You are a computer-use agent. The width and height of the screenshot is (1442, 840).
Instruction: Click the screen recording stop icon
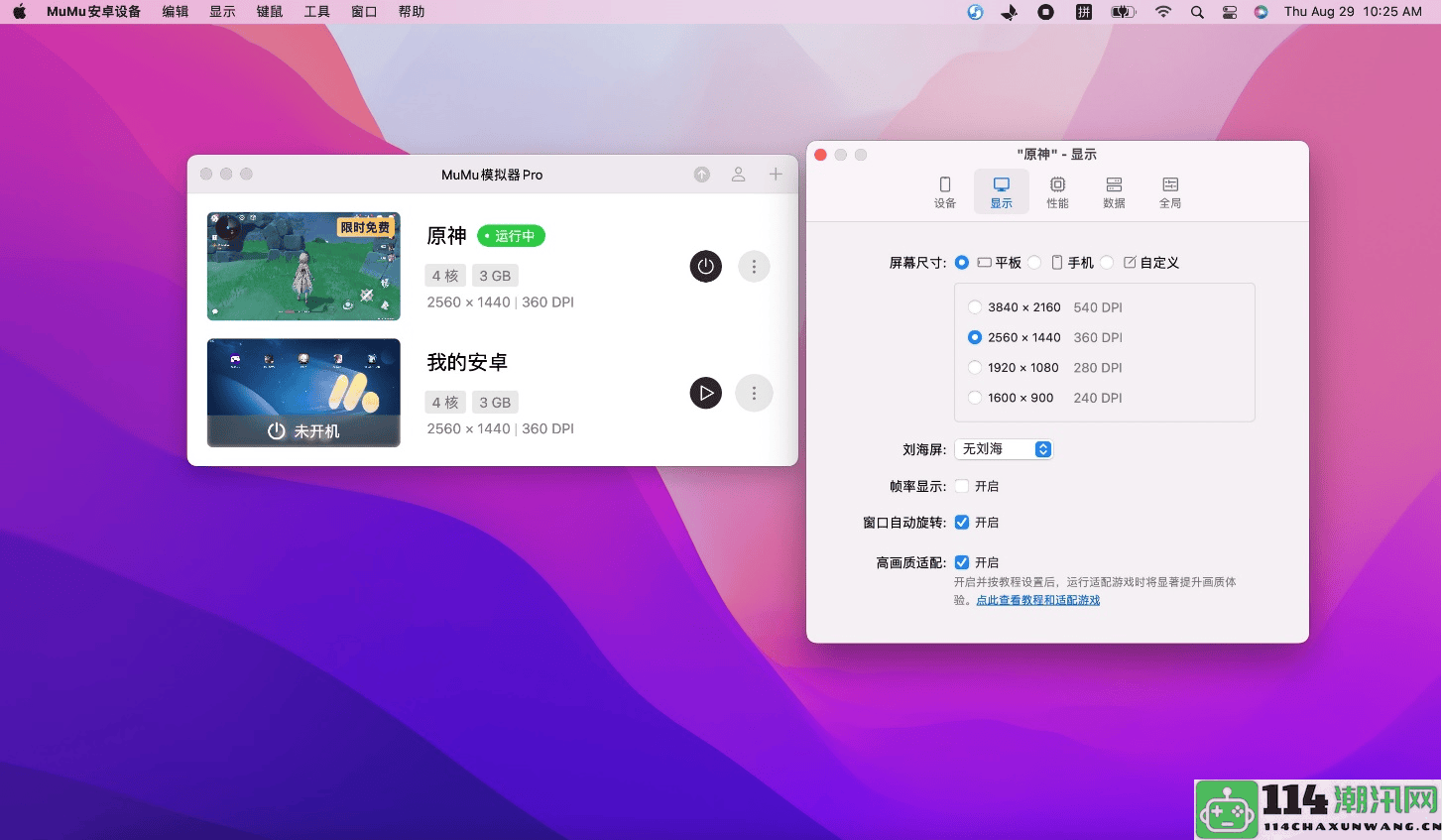pyautogui.click(x=1045, y=12)
